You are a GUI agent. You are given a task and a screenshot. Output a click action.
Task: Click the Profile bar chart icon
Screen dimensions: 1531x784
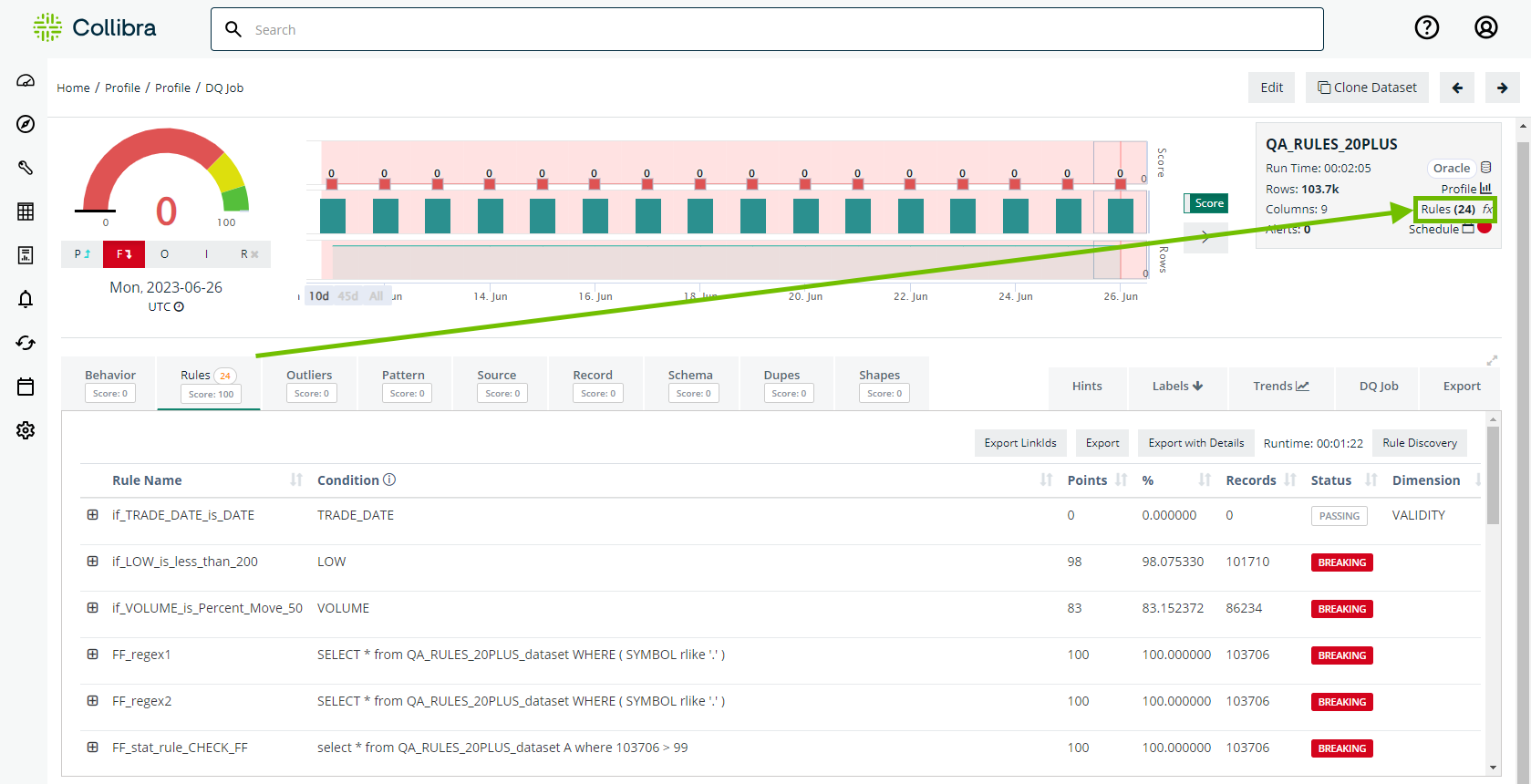[1485, 189]
